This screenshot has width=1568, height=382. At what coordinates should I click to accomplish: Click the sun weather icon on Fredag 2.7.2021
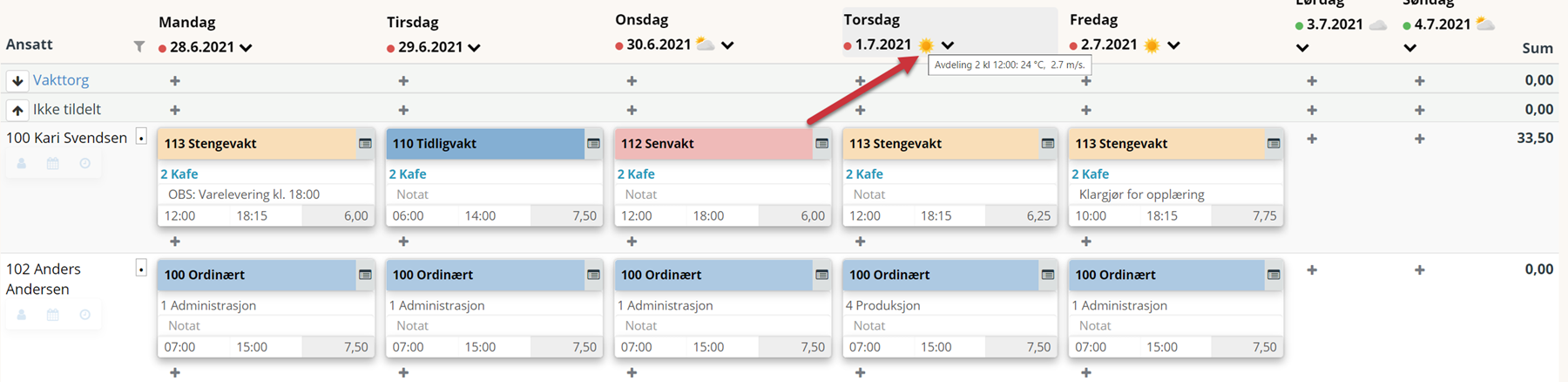1152,45
